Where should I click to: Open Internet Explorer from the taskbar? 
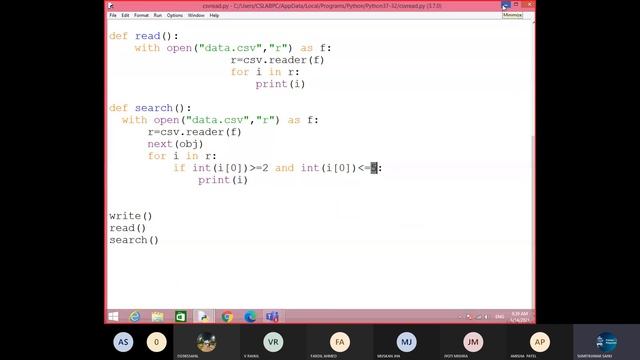[x=135, y=316]
